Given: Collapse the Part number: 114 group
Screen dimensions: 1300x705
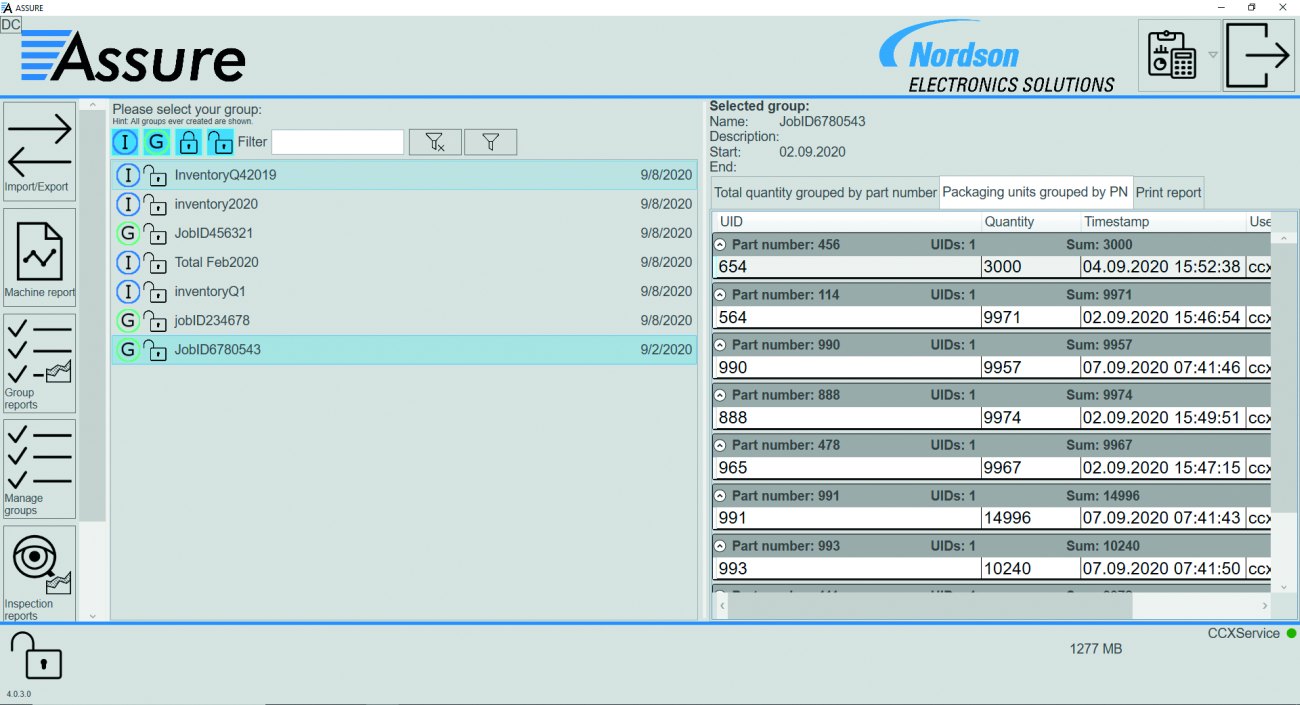Looking at the screenshot, I should pyautogui.click(x=720, y=295).
